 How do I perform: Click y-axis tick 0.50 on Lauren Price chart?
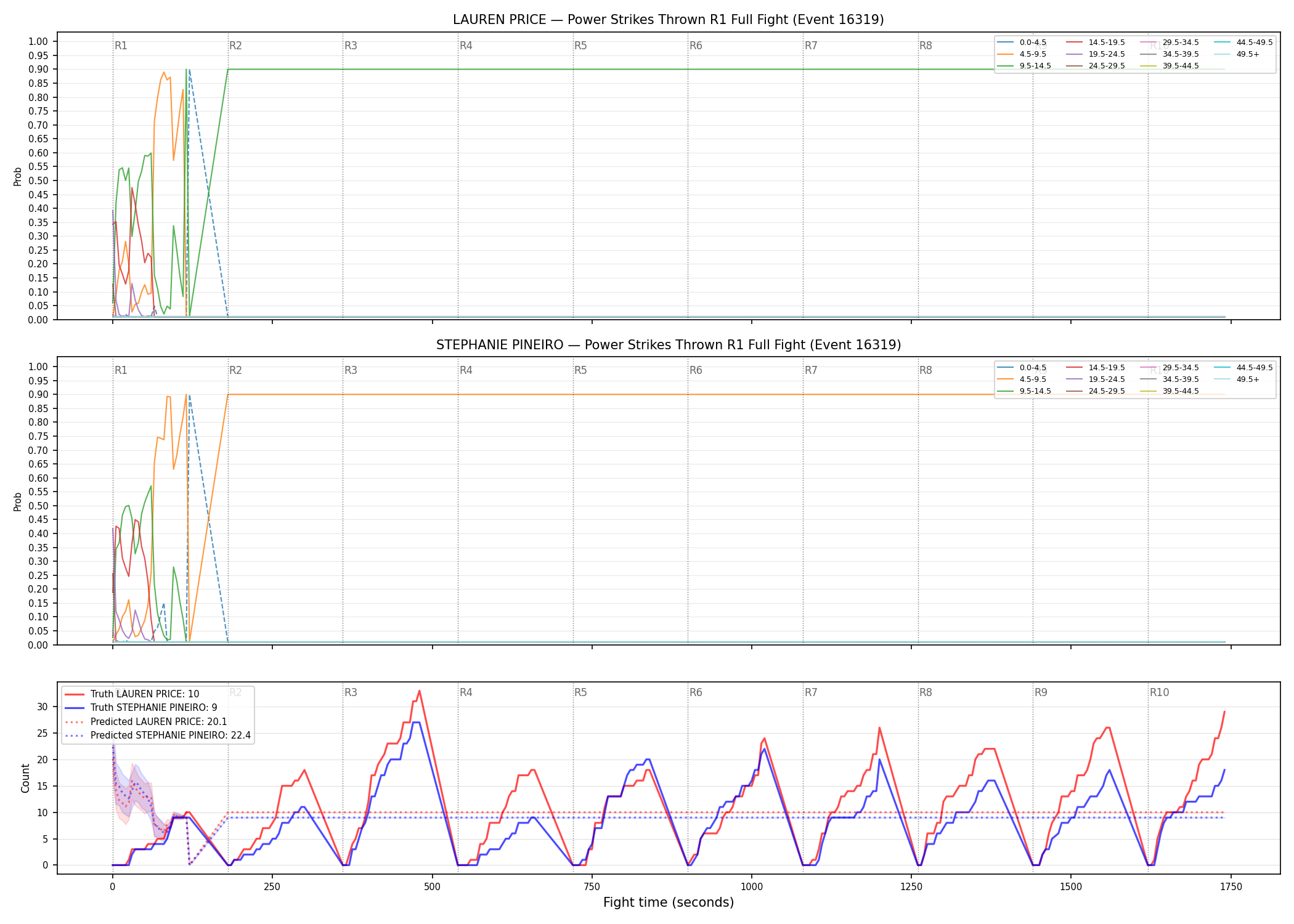[x=38, y=181]
